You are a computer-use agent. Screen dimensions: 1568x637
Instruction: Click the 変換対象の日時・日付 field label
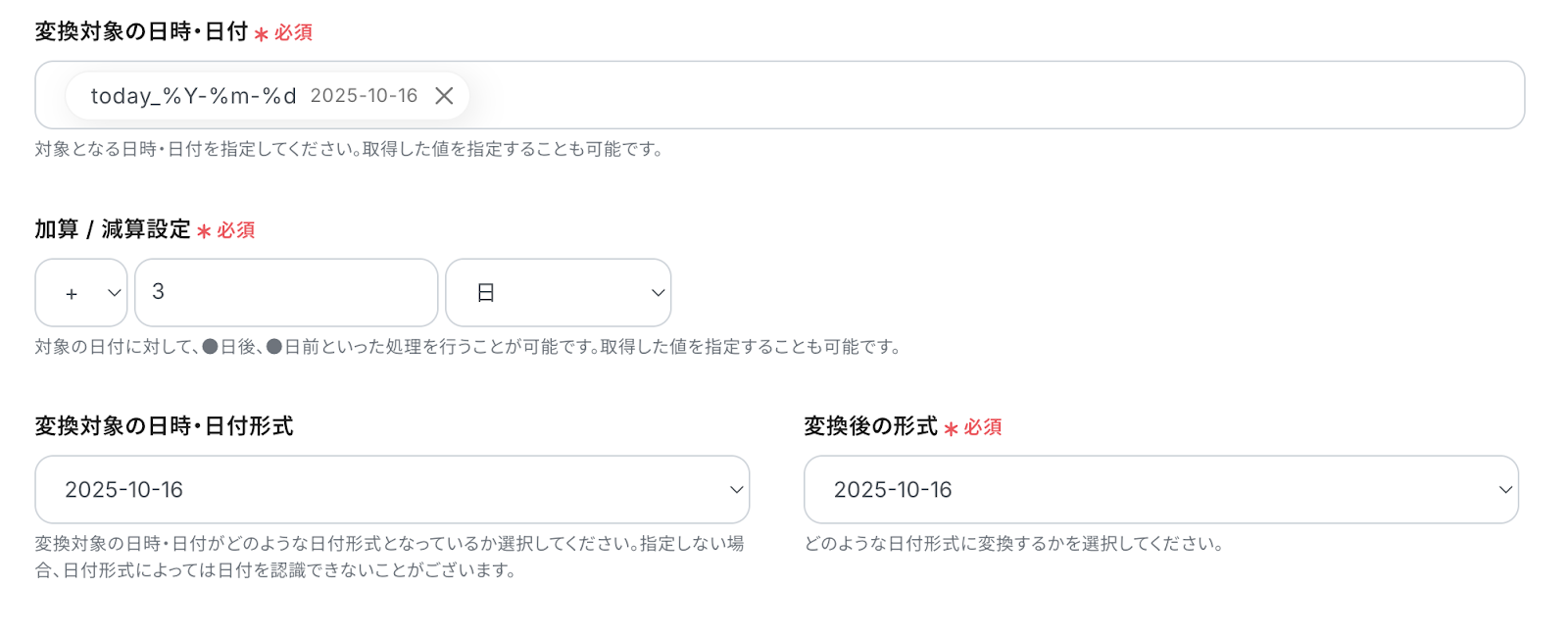[141, 32]
